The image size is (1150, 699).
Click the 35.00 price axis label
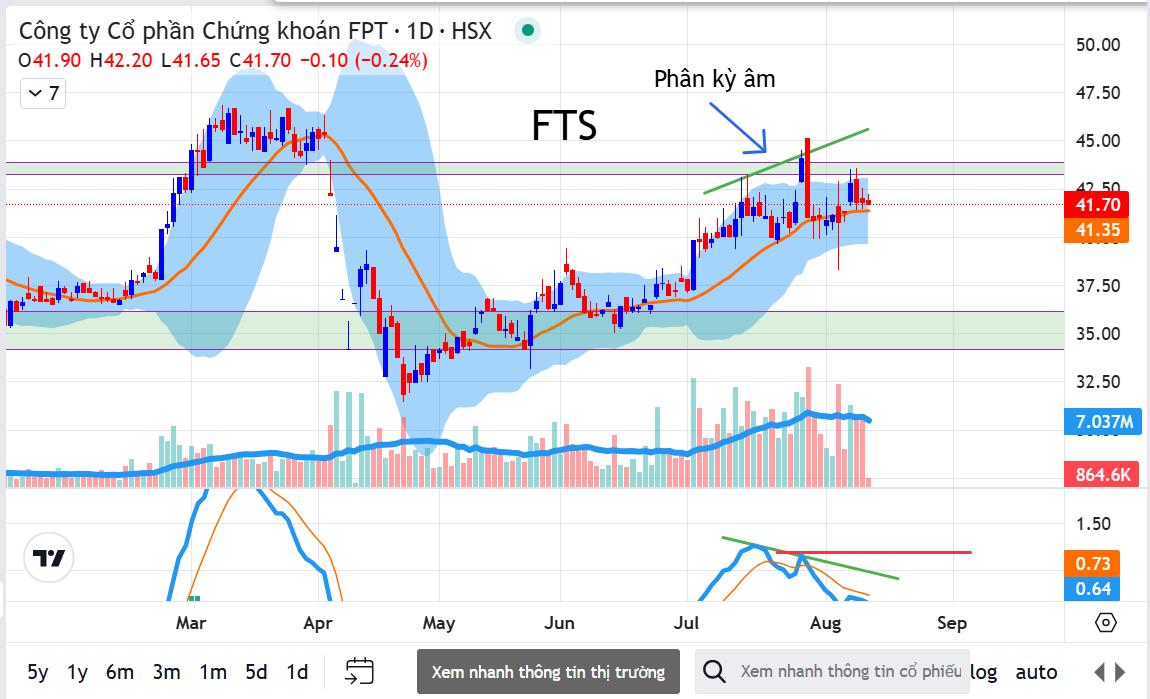pyautogui.click(x=1098, y=334)
